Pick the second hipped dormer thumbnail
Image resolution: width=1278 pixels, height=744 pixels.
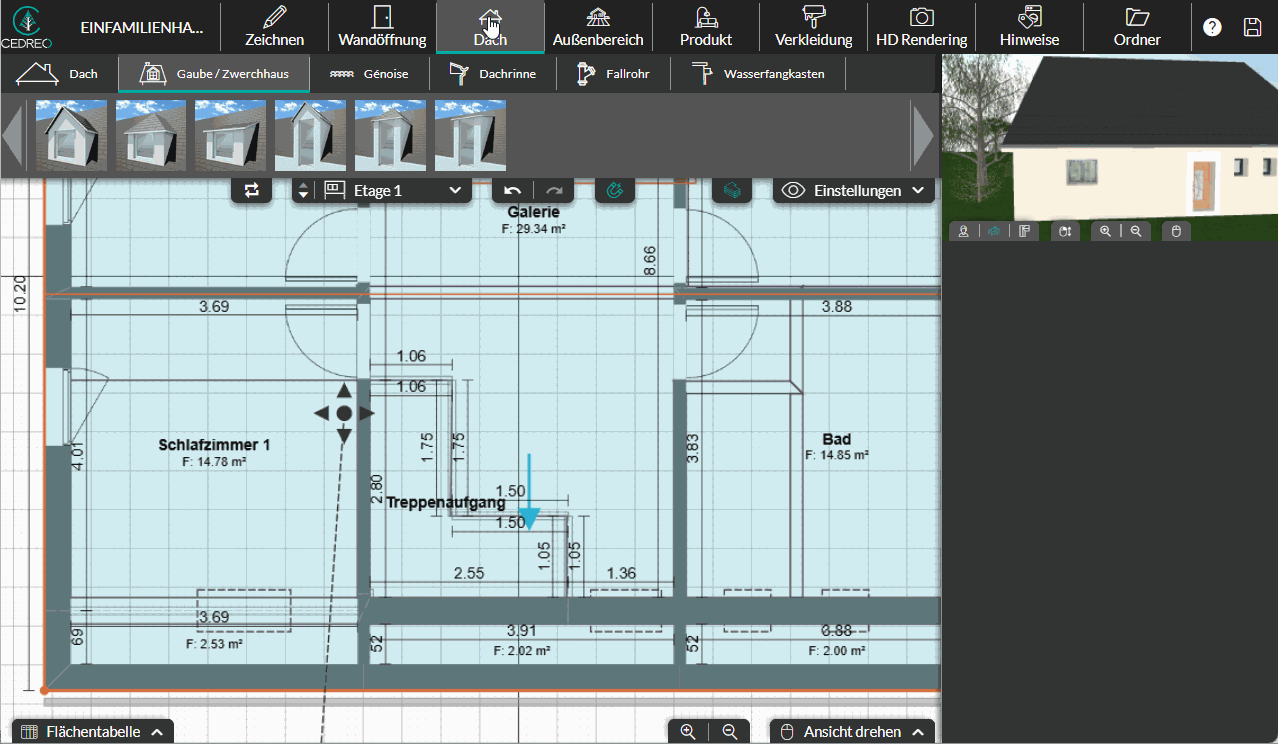point(151,135)
